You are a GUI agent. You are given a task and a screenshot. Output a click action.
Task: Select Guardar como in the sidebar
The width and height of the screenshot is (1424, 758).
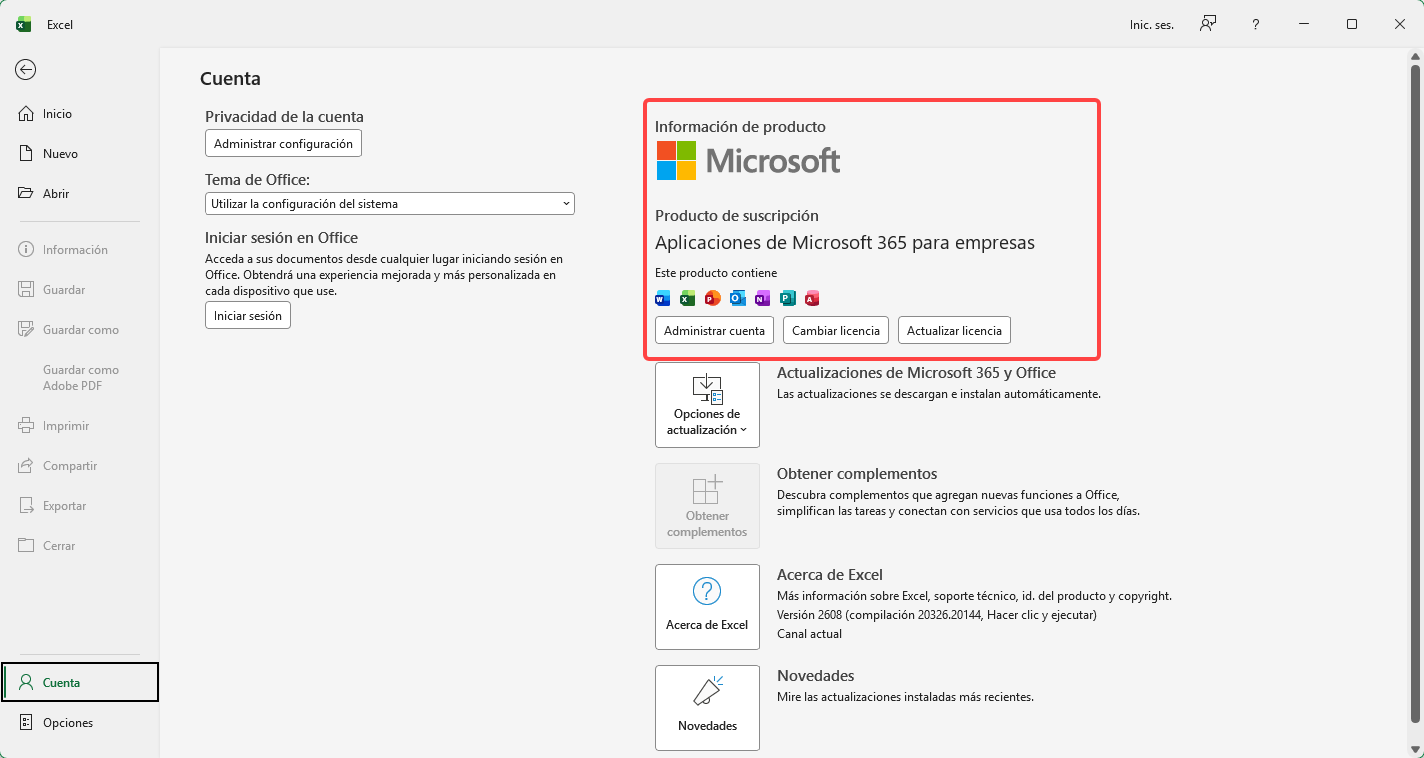pos(80,330)
